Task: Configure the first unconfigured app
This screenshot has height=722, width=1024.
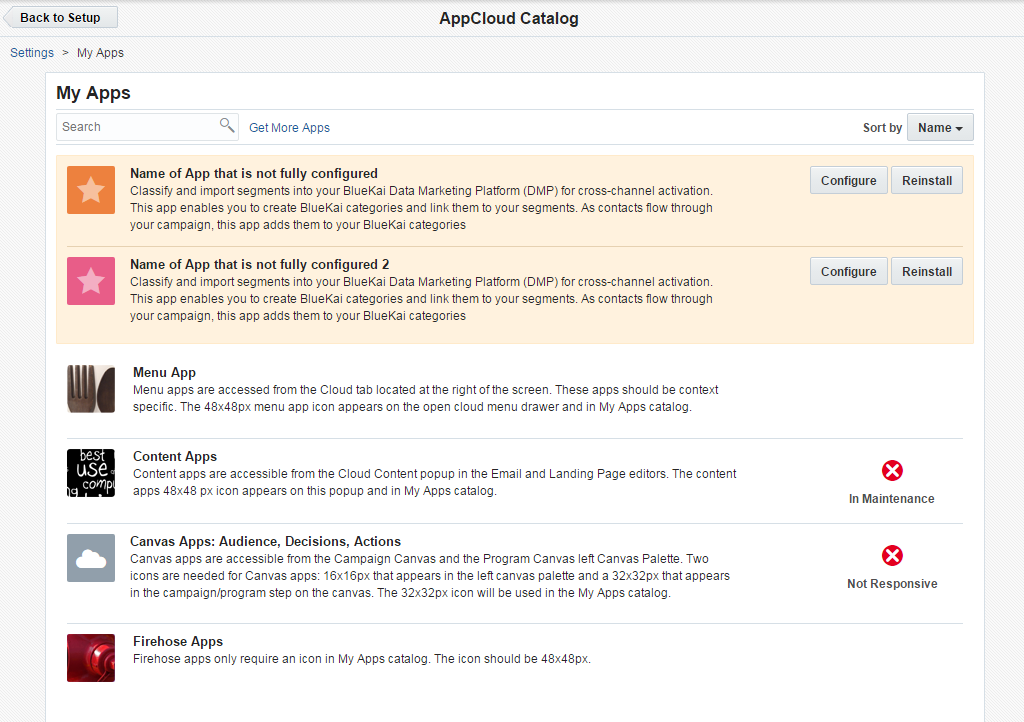Action: 848,180
